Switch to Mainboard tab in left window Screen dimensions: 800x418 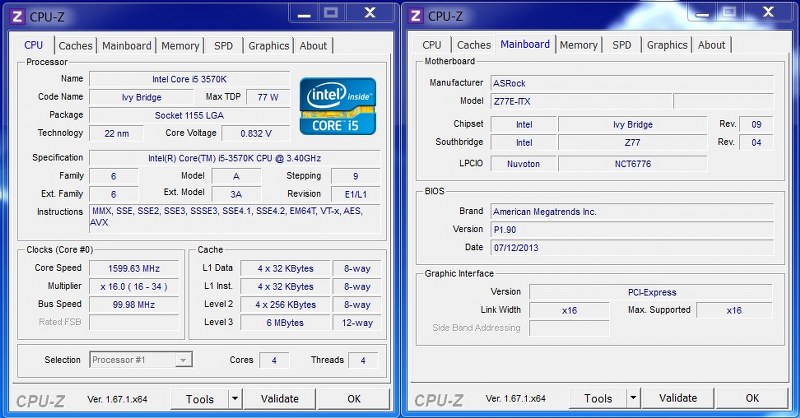click(x=127, y=45)
